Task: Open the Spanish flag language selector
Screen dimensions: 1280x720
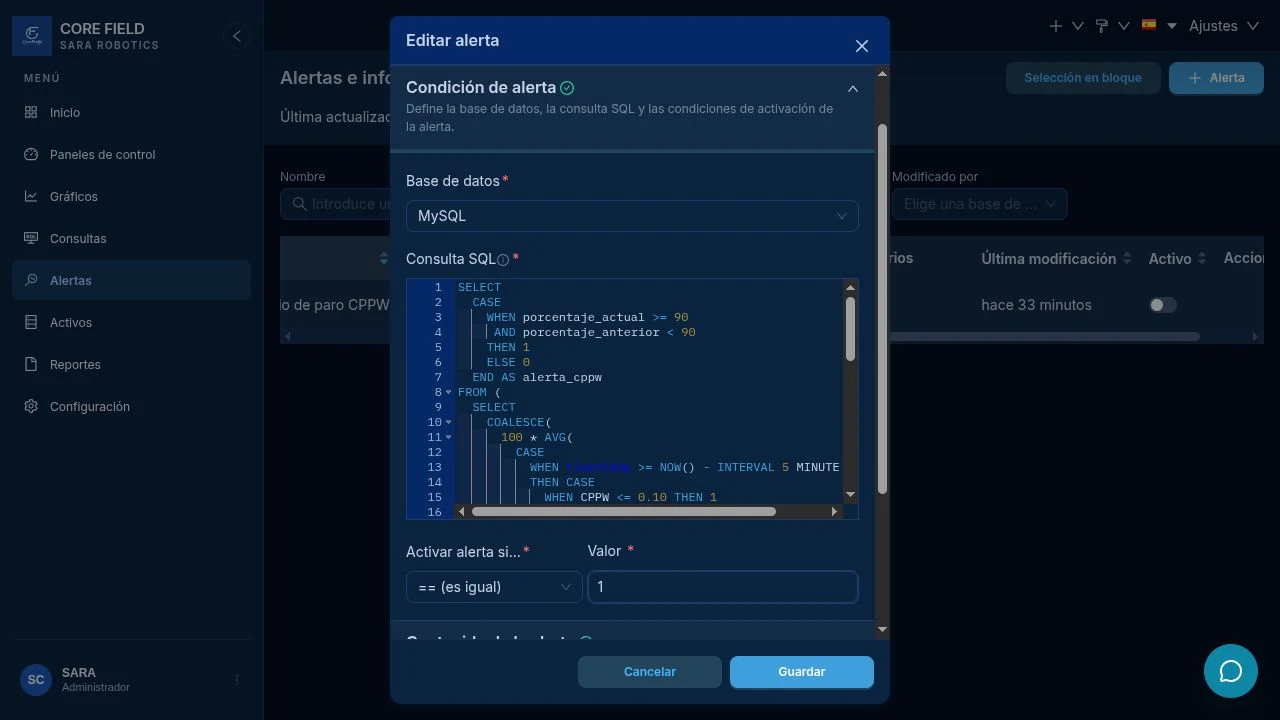Action: (1159, 26)
